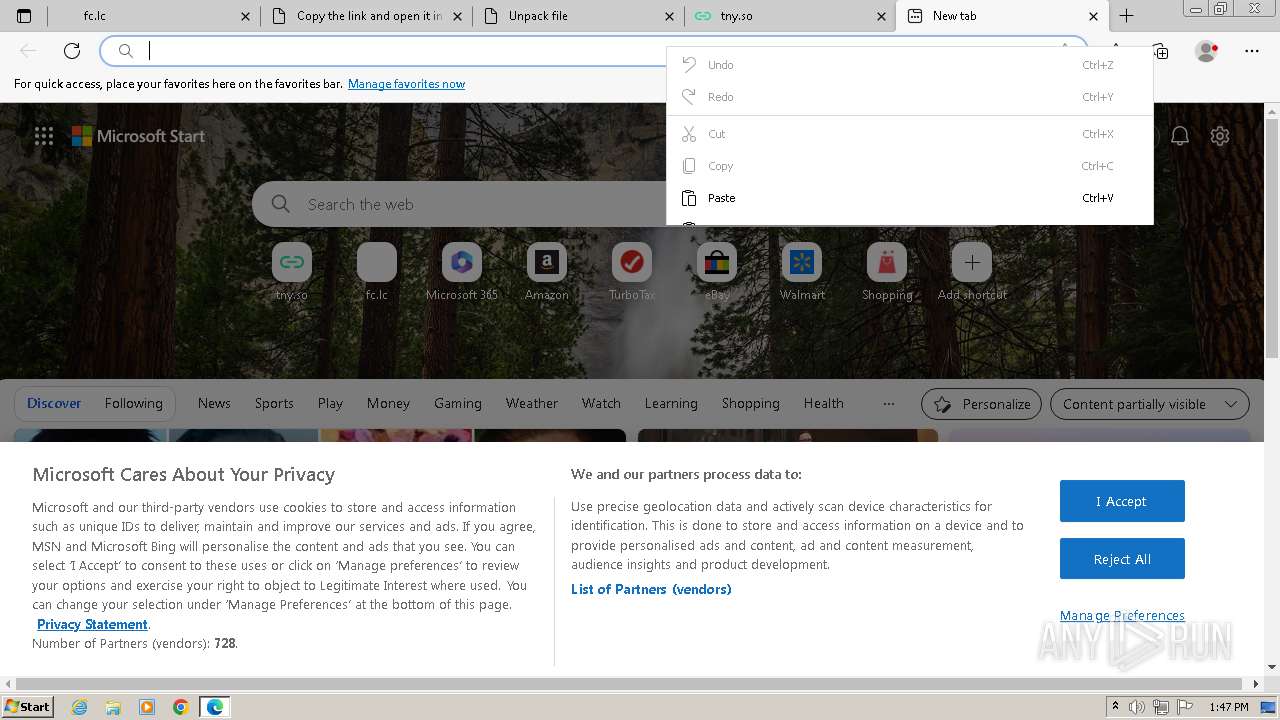Viewport: 1280px width, 720px height.
Task: Choose Copy from the context menu
Action: pyautogui.click(x=910, y=166)
